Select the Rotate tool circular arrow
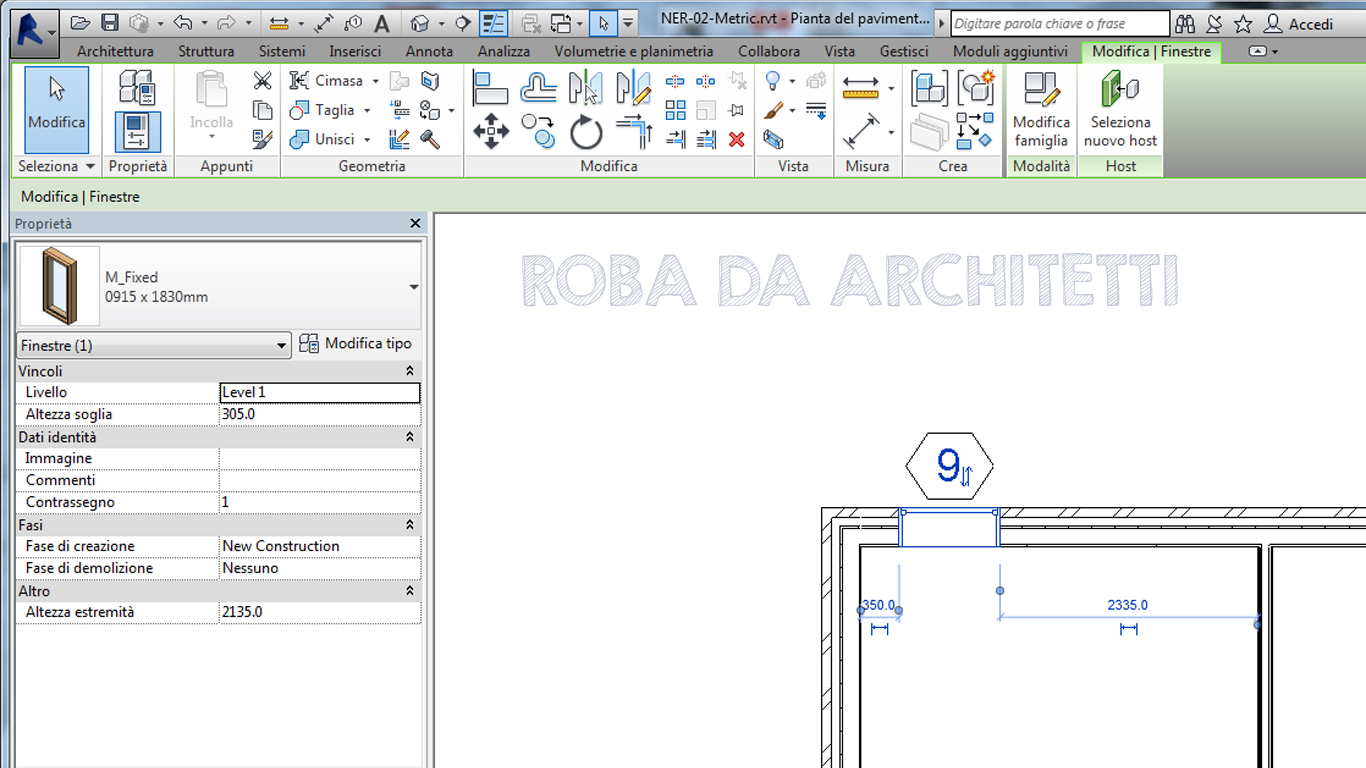Image resolution: width=1366 pixels, height=768 pixels. 586,132
